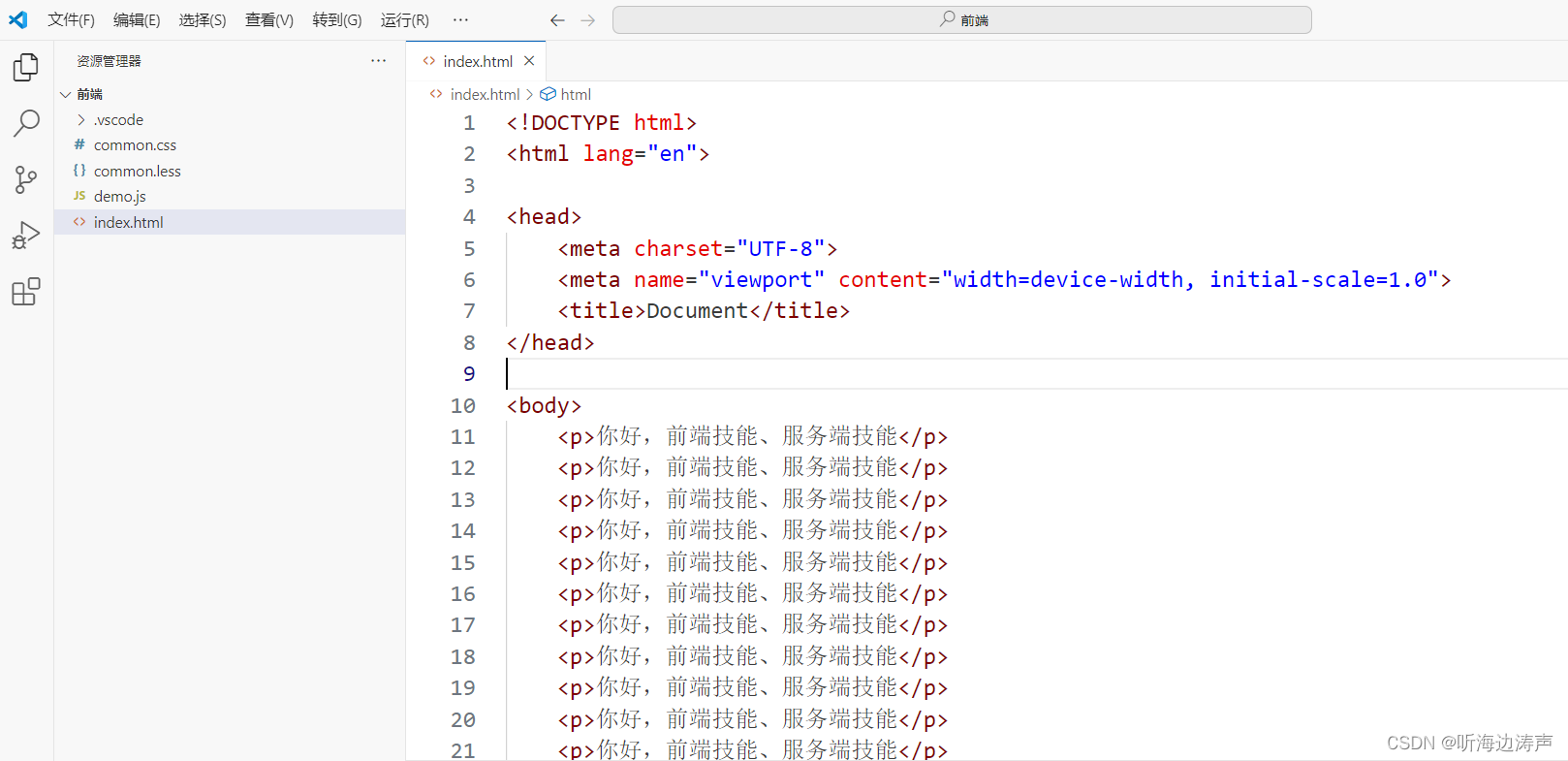
Task: Open breadcrumb separator chevron after index.html
Action: coord(530,94)
